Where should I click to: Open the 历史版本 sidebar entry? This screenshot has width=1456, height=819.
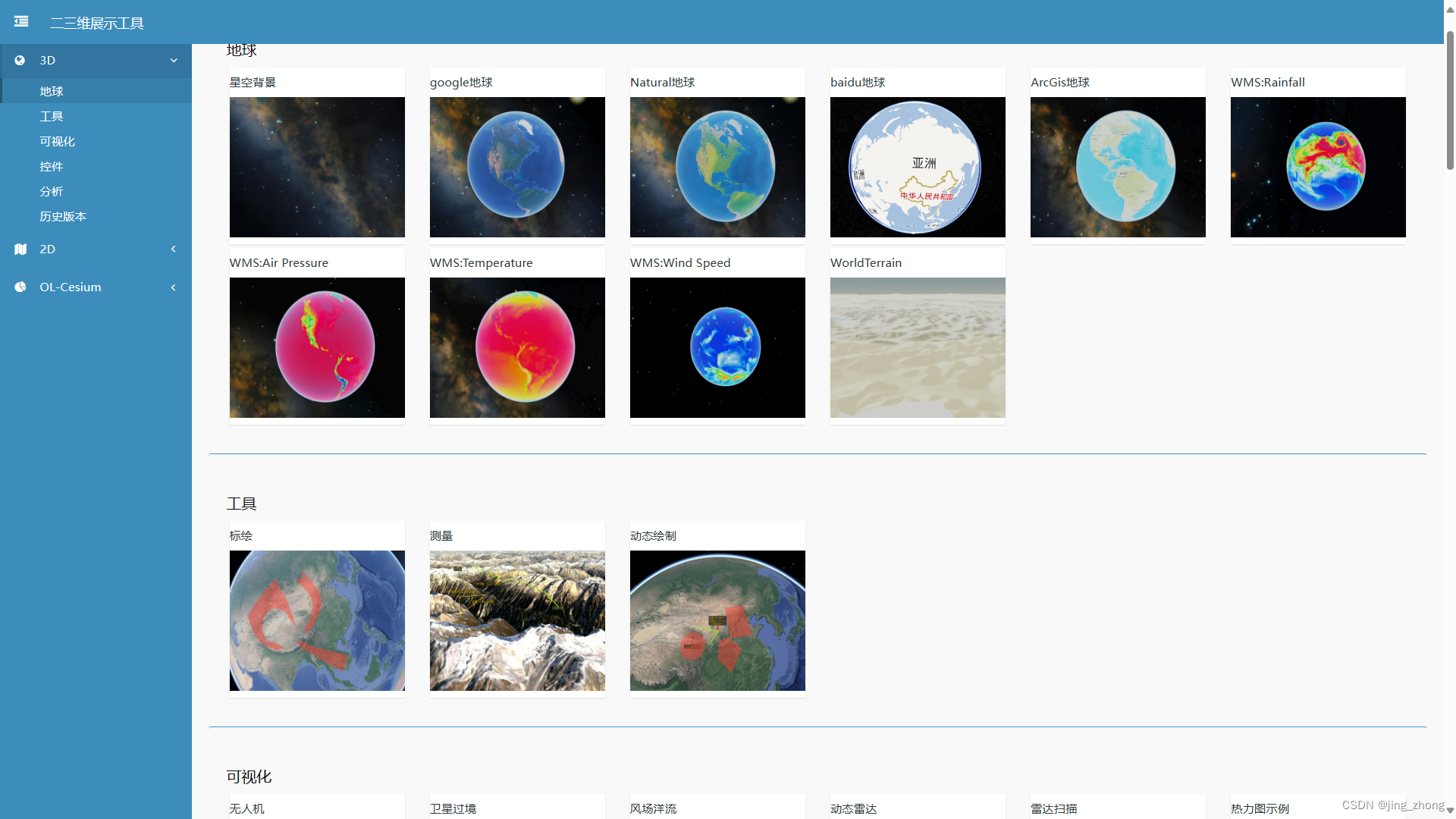pyautogui.click(x=63, y=217)
